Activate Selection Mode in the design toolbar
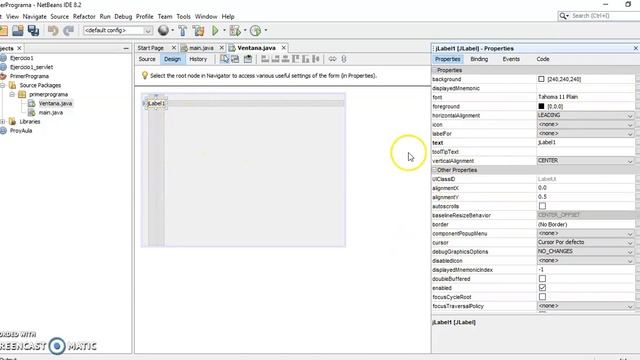Image resolution: width=640 pixels, height=360 pixels. coord(224,59)
